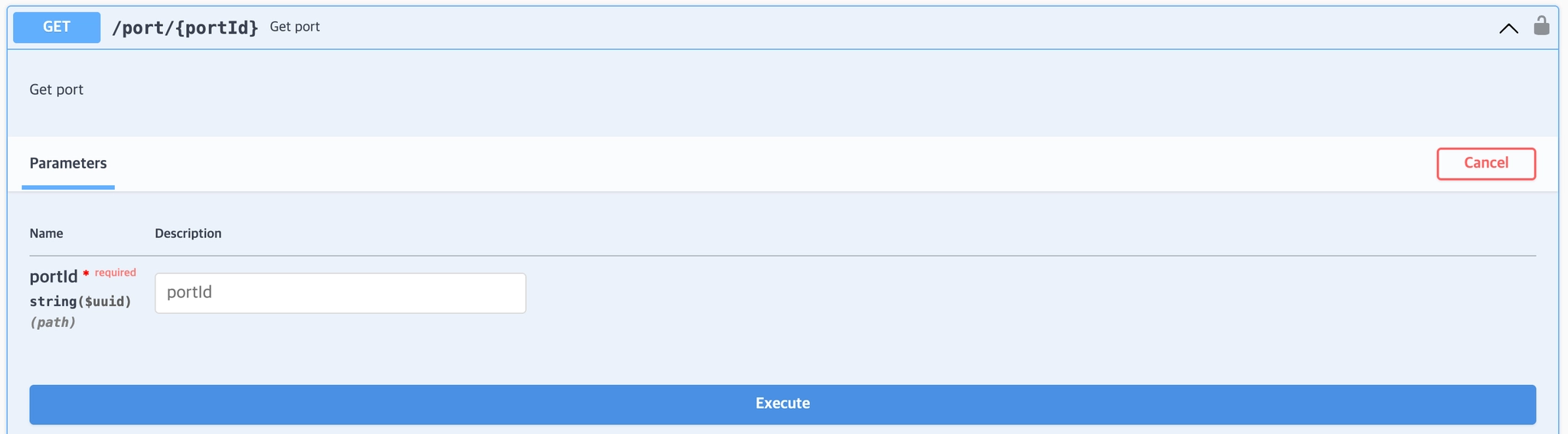
Task: Click the Description column header
Action: 188,233
